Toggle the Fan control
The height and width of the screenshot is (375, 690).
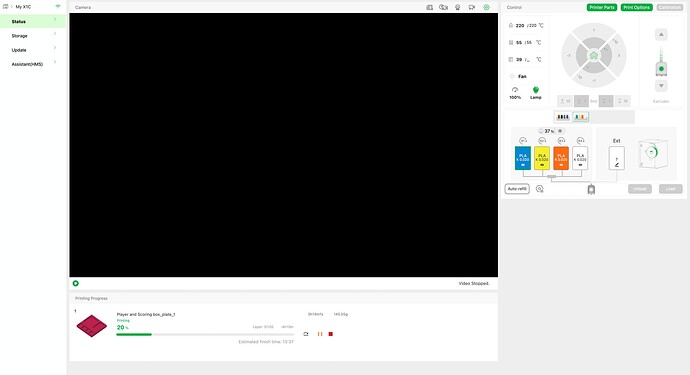[x=518, y=76]
